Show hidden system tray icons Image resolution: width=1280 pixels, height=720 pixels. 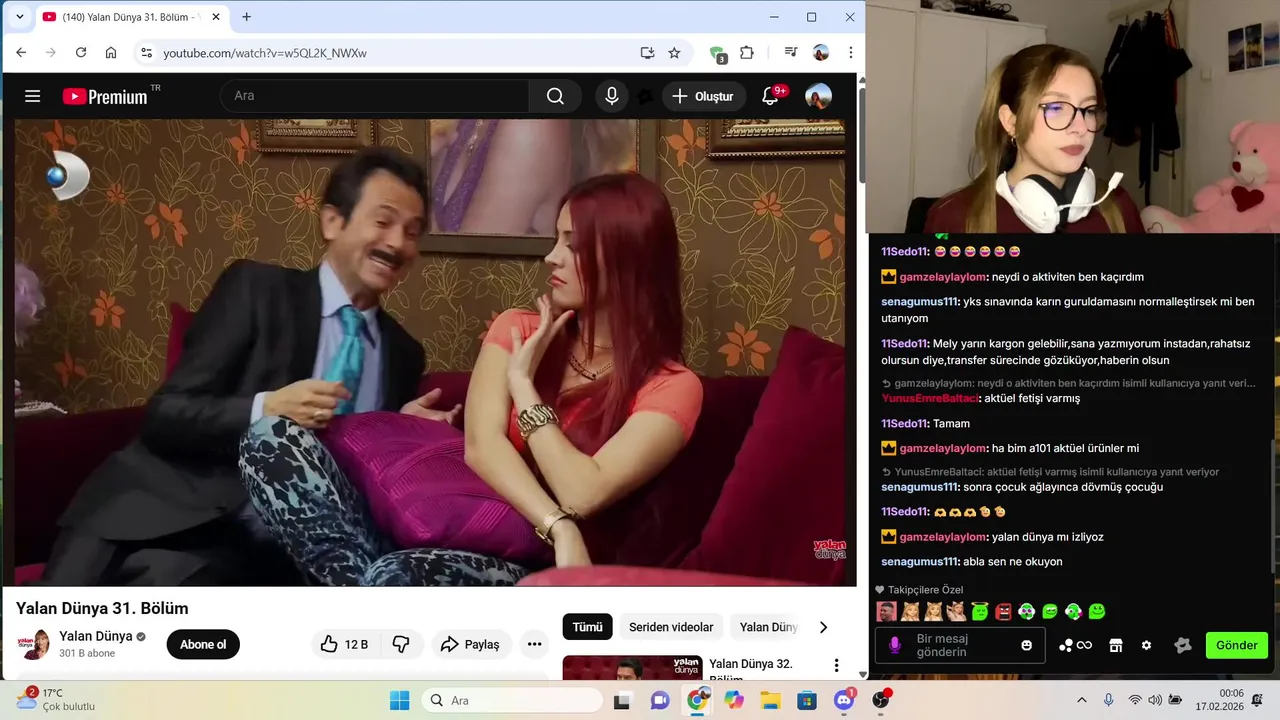(1081, 700)
